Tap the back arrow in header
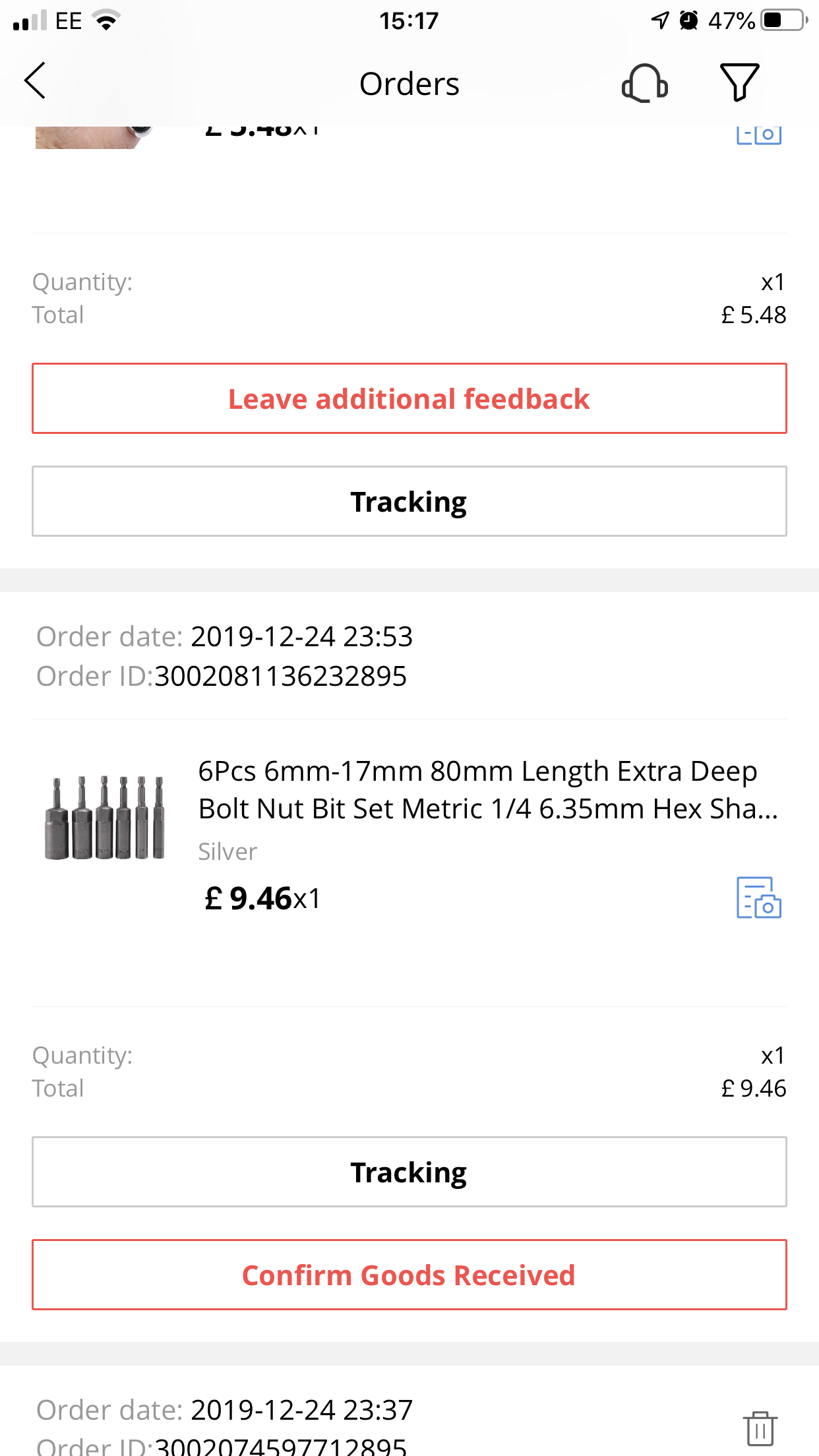 coord(36,81)
